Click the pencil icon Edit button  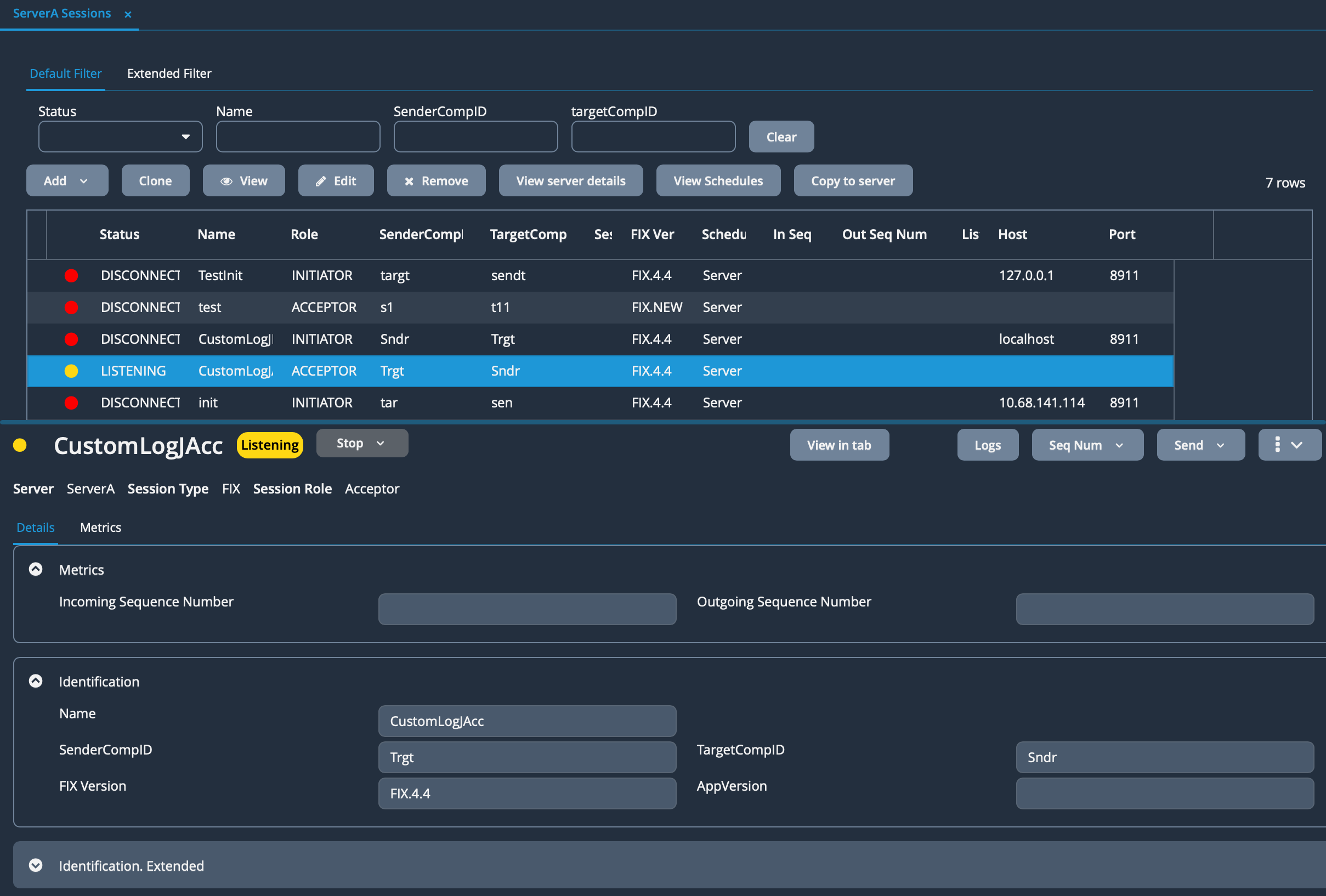pos(336,181)
